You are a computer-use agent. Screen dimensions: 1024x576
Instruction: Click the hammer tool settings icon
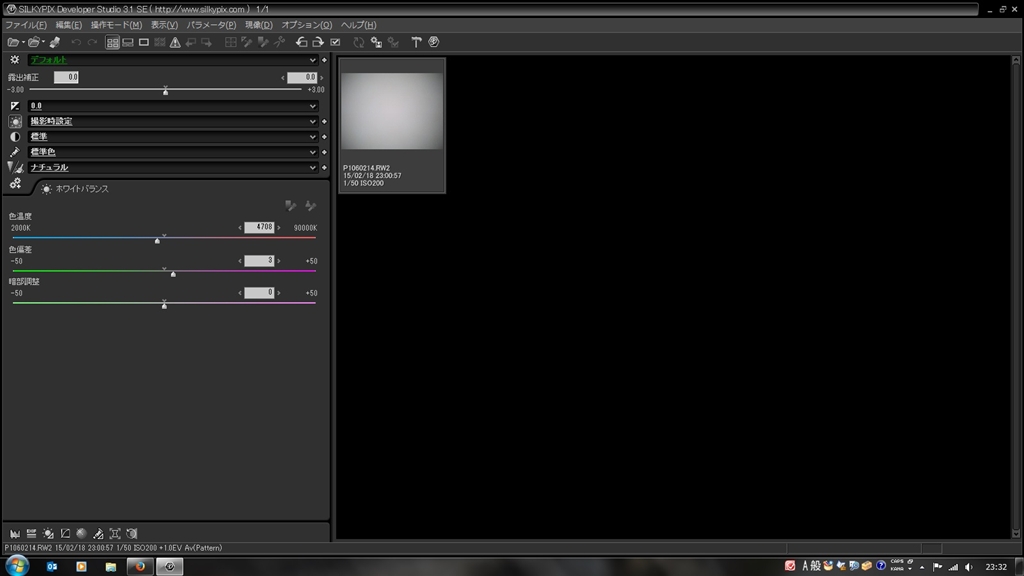click(416, 42)
